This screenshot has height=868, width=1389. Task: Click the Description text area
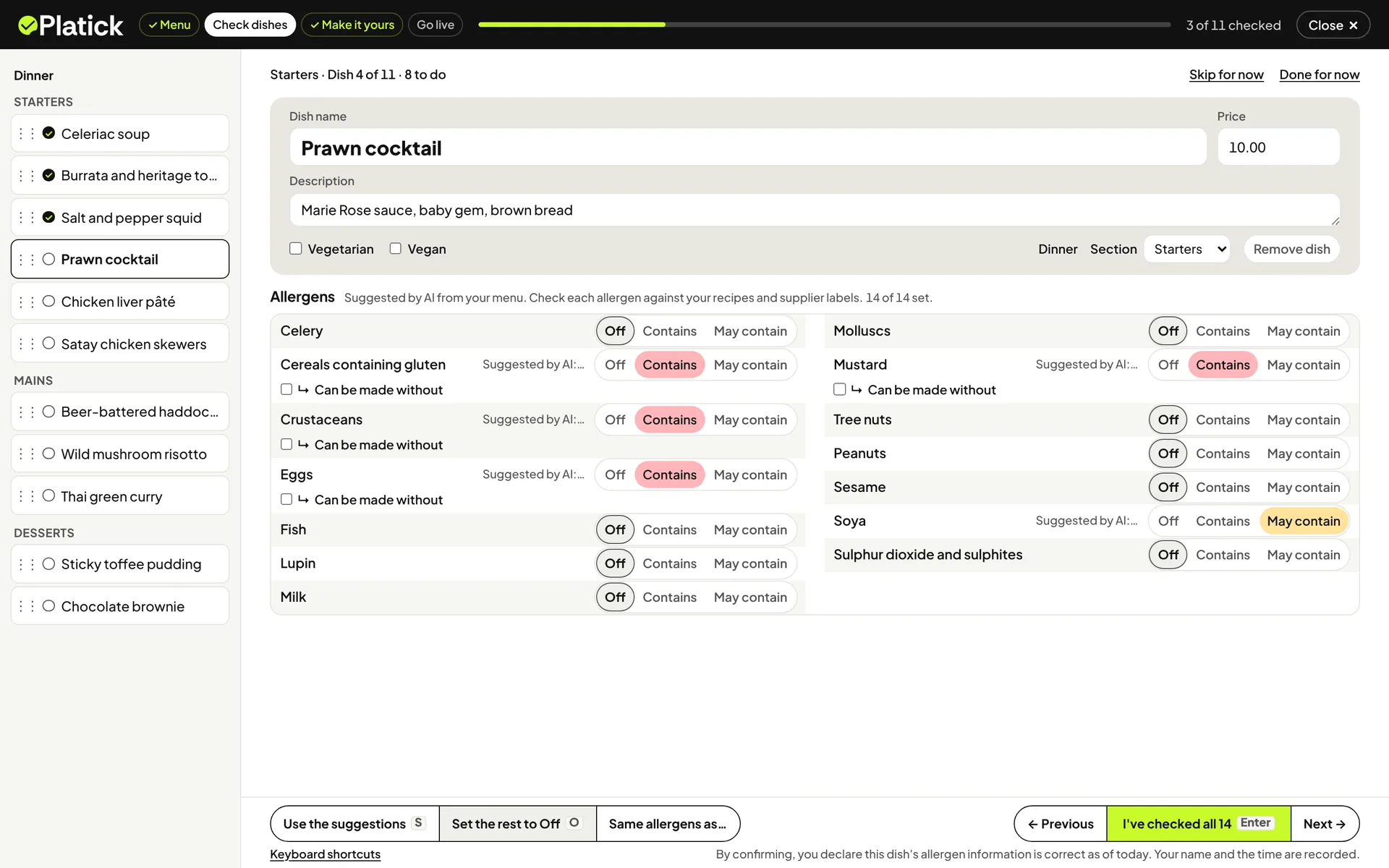pyautogui.click(x=815, y=210)
